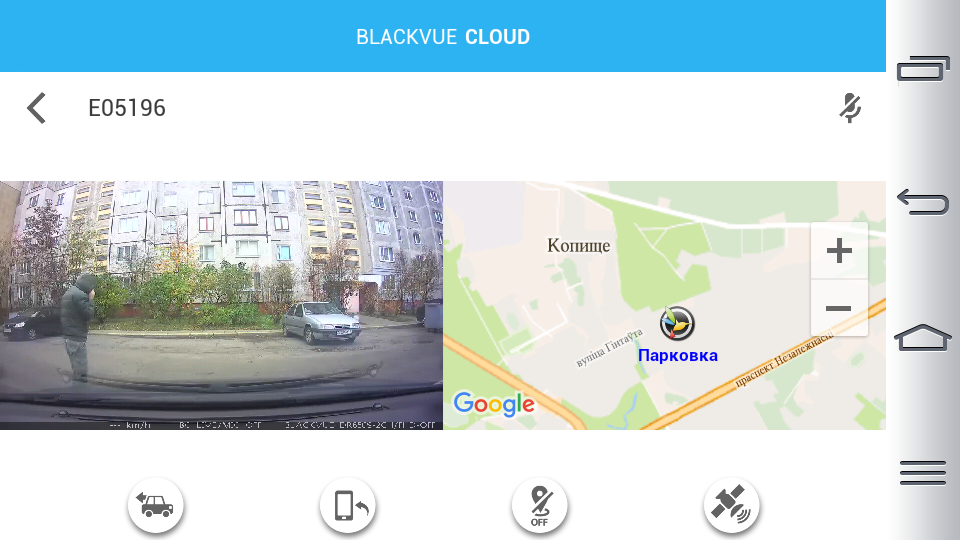Tap the Android back button
The width and height of the screenshot is (960, 540).
pos(923,202)
